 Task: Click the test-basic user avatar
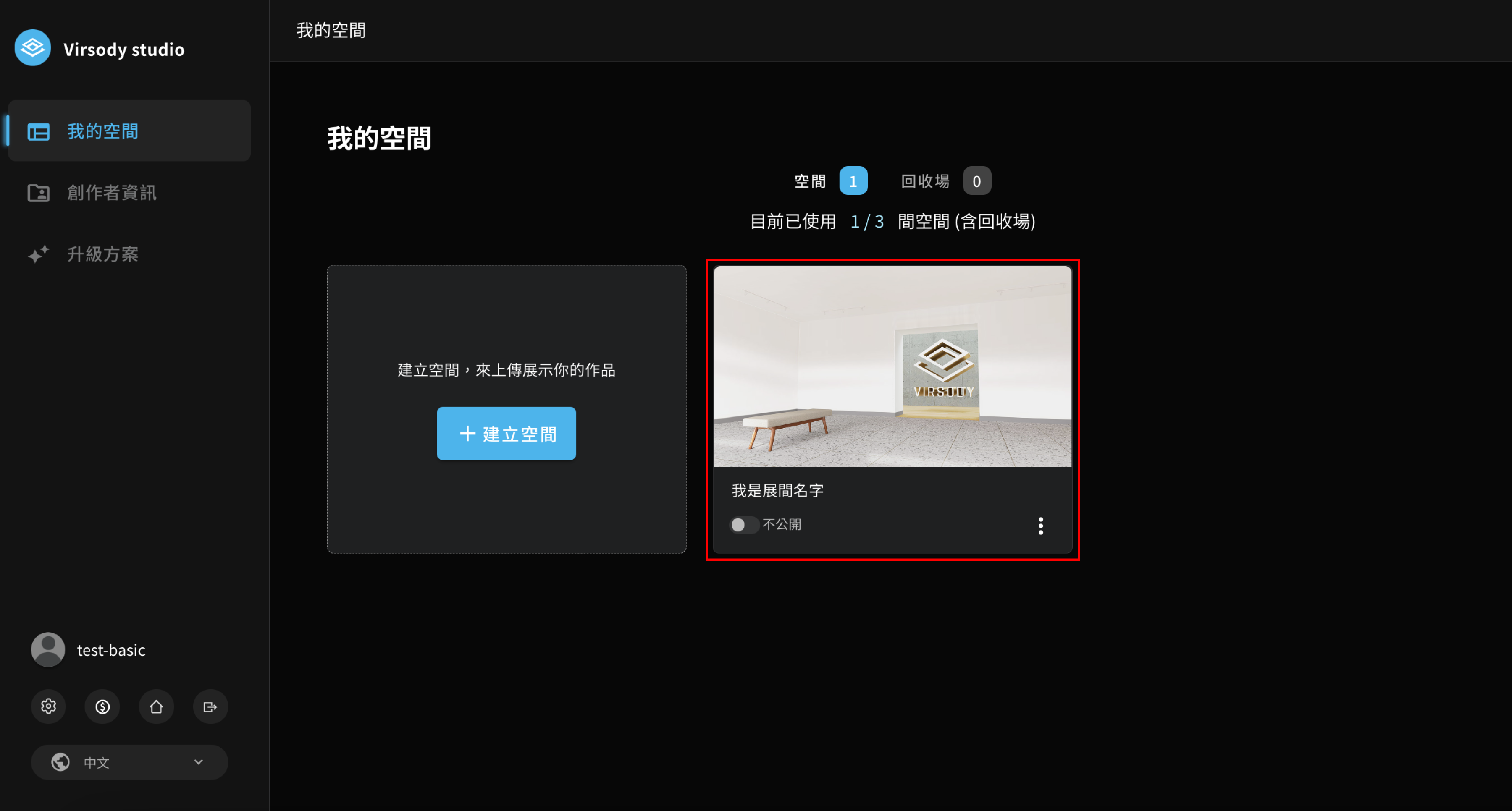47,650
